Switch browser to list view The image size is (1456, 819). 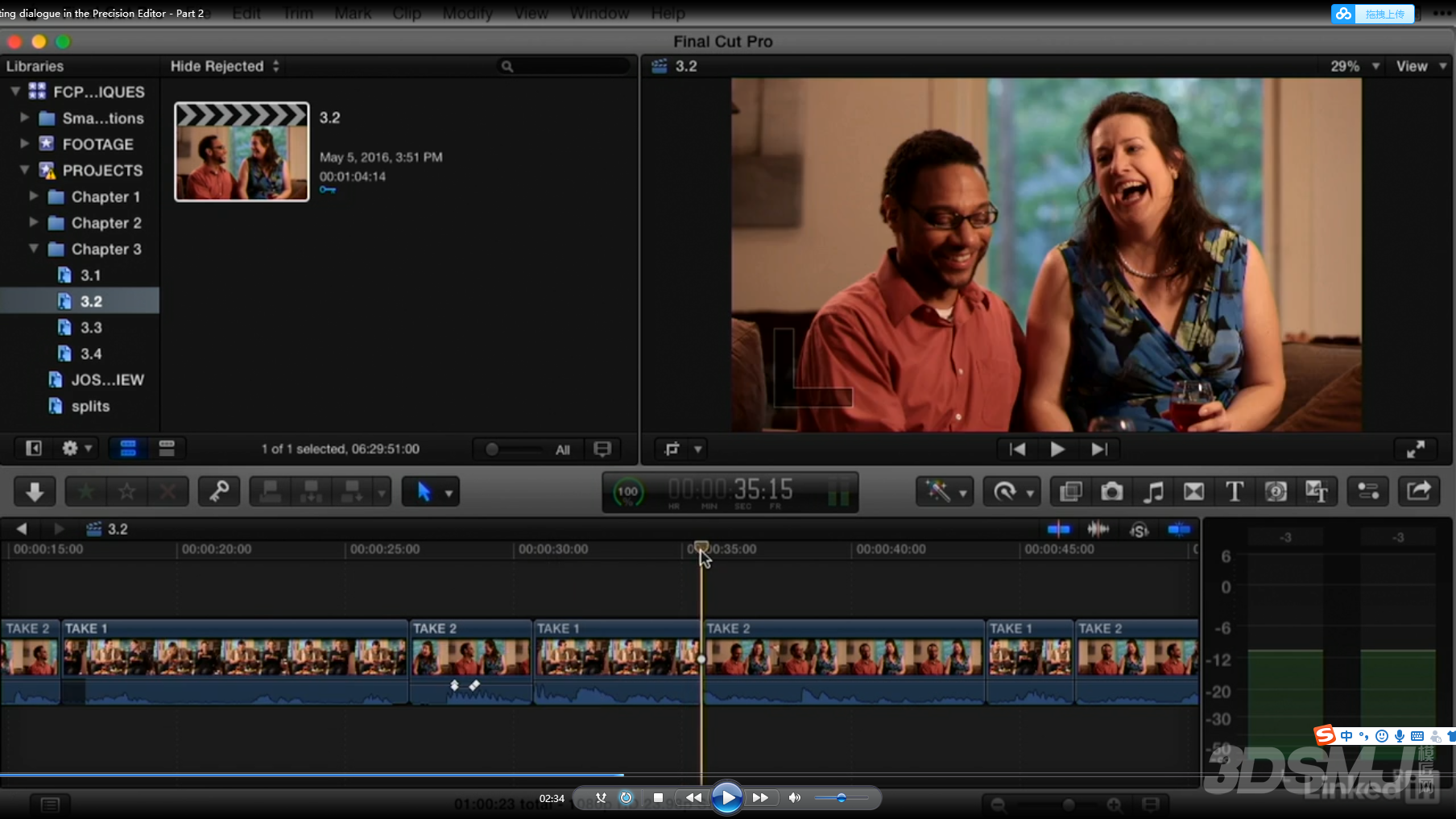click(167, 449)
